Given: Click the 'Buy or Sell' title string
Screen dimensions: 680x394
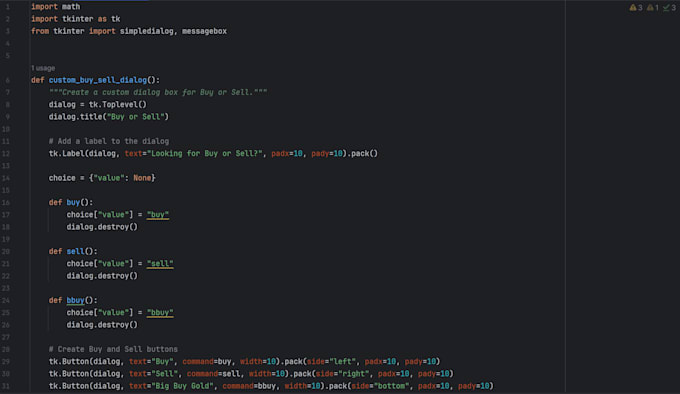Looking at the screenshot, I should (x=135, y=117).
